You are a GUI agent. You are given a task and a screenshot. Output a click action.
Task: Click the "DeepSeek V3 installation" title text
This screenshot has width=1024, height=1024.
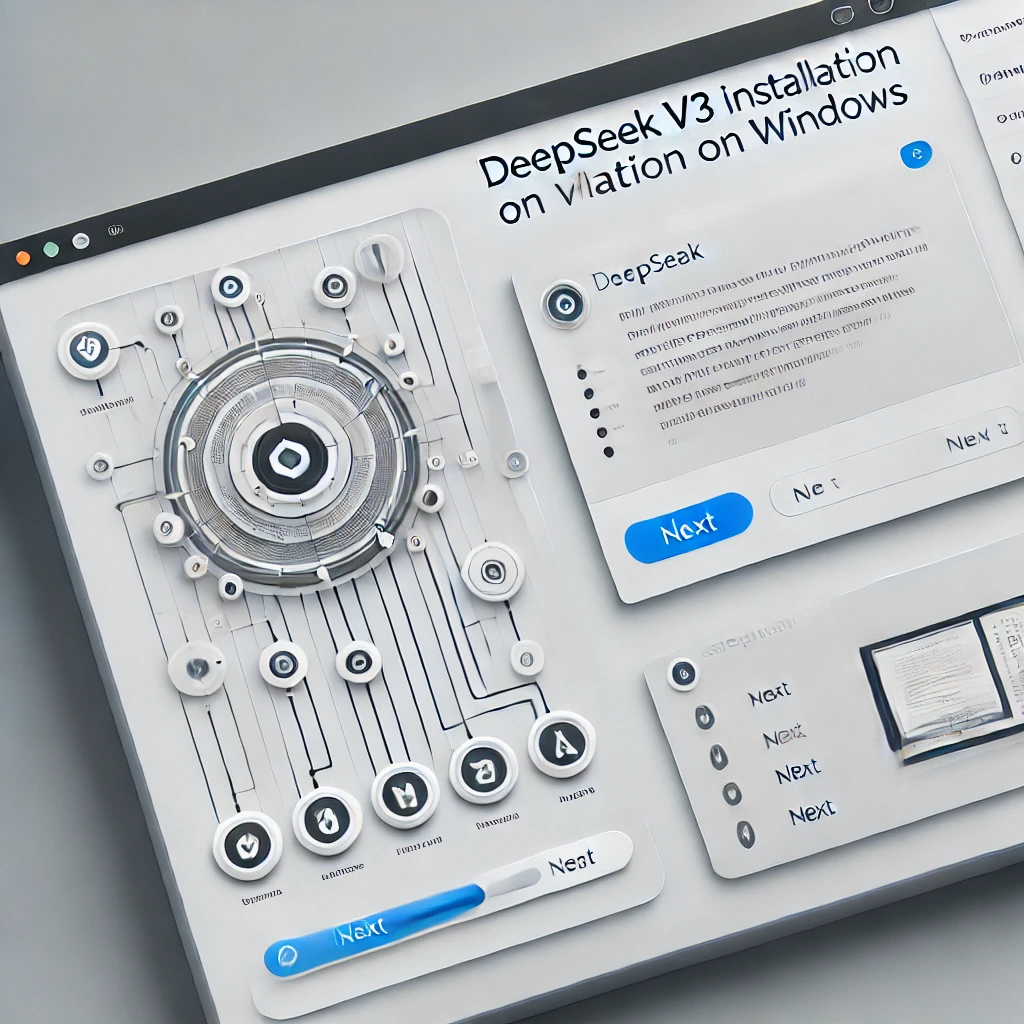689,116
